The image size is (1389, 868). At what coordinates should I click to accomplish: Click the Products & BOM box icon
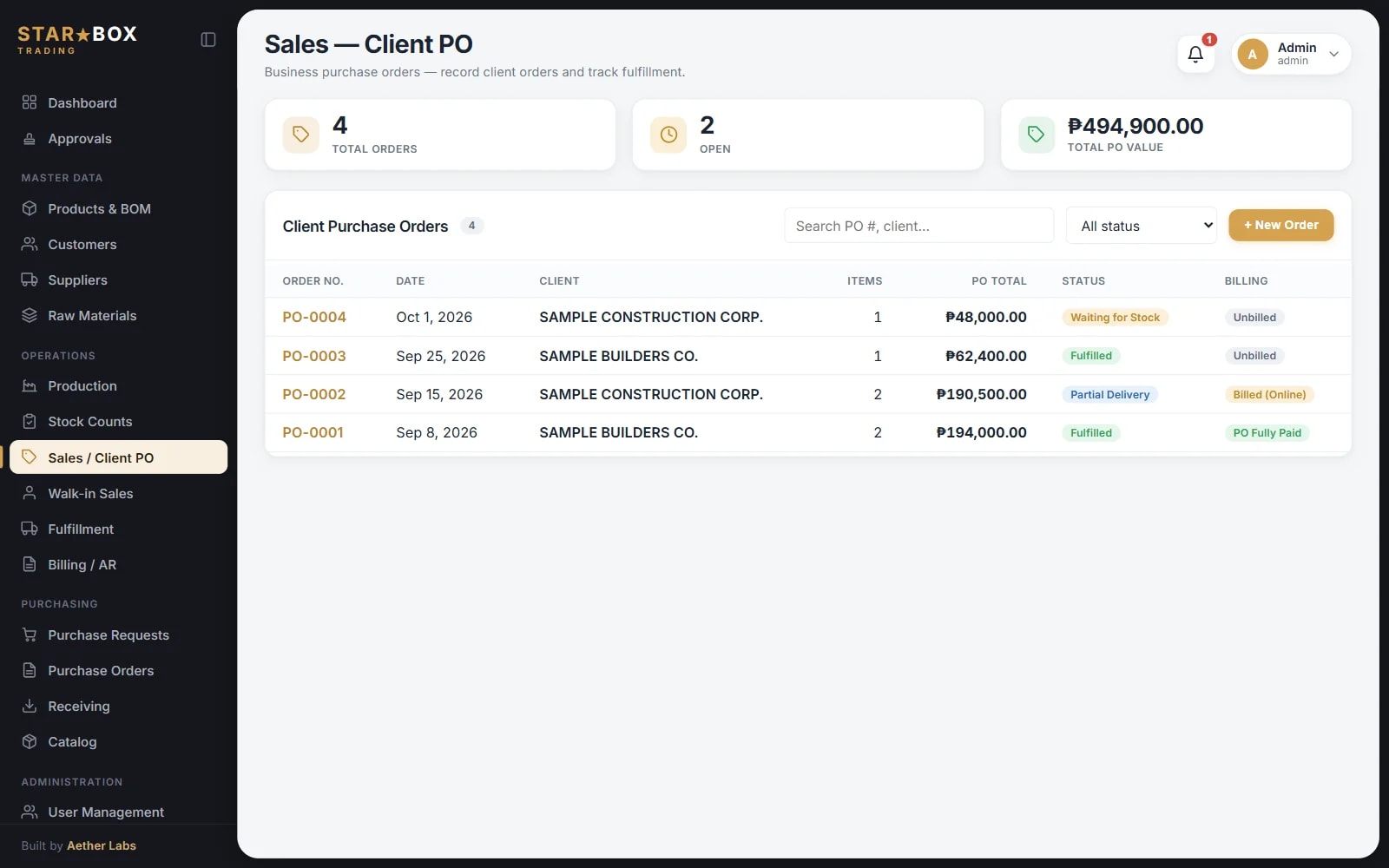coord(30,208)
